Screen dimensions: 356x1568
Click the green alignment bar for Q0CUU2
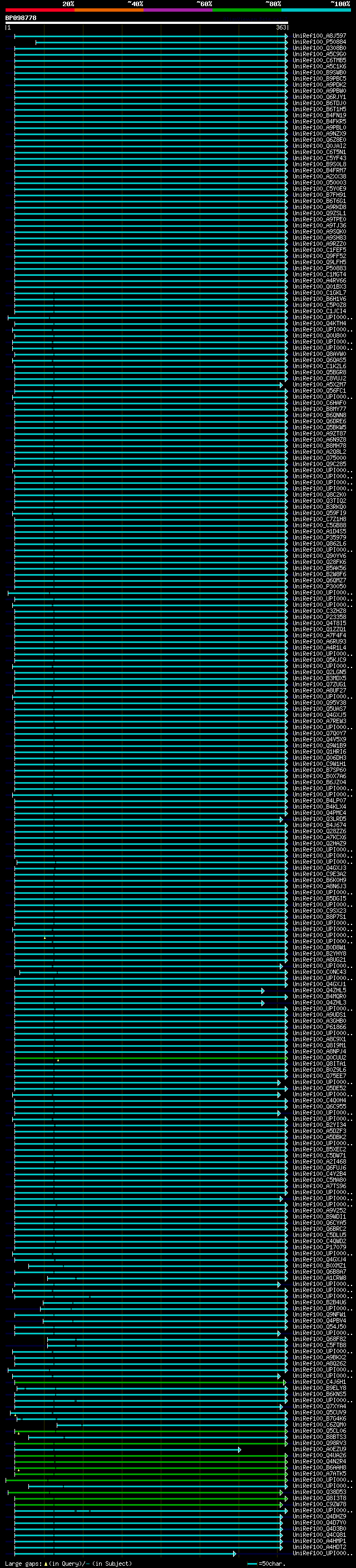[151, 1058]
